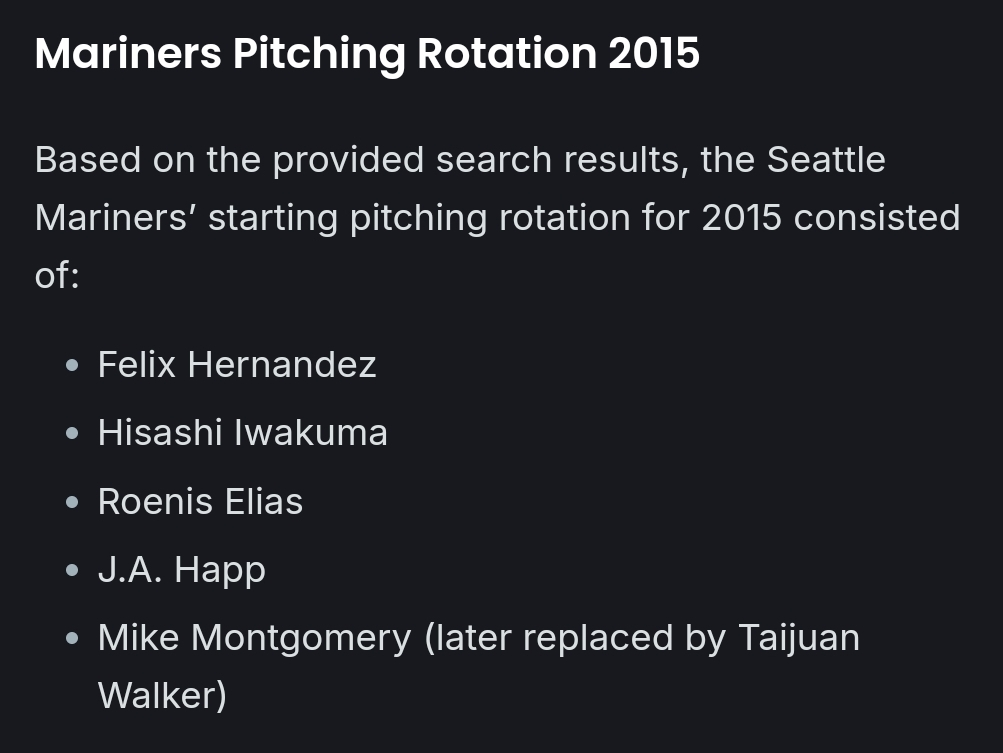The width and height of the screenshot is (1003, 753).
Task: Select the J.A. Happ list item
Action: coord(182,570)
